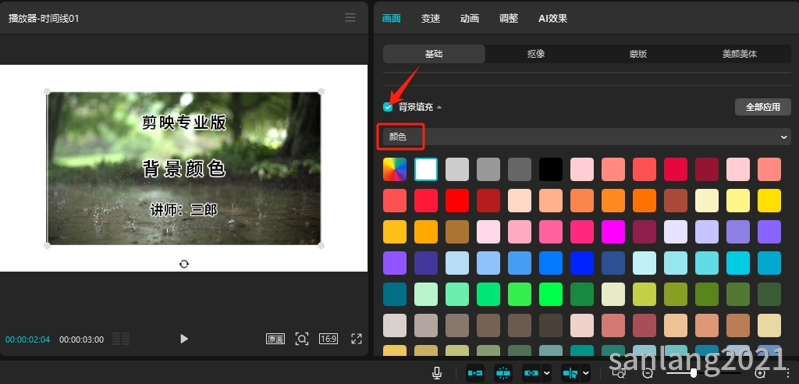Toggle the auto snapping icon
Viewport: 799px width, 384px height.
[503, 373]
